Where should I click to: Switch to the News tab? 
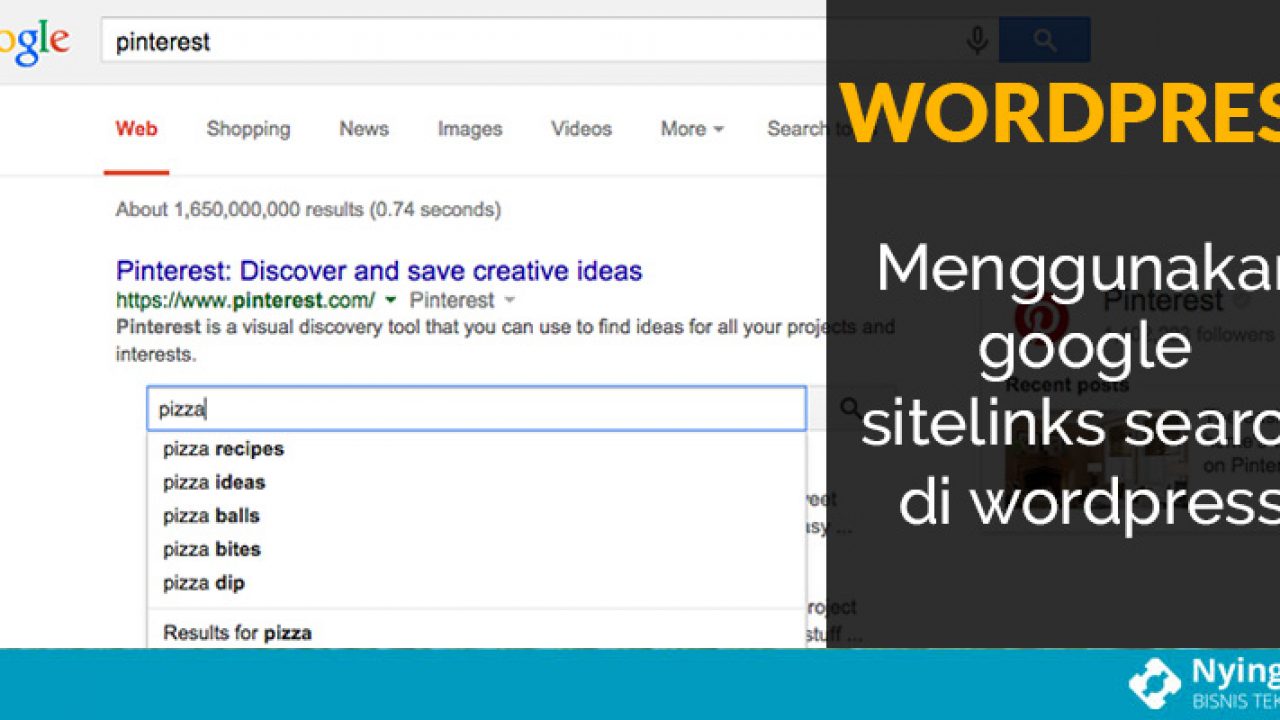(x=363, y=128)
